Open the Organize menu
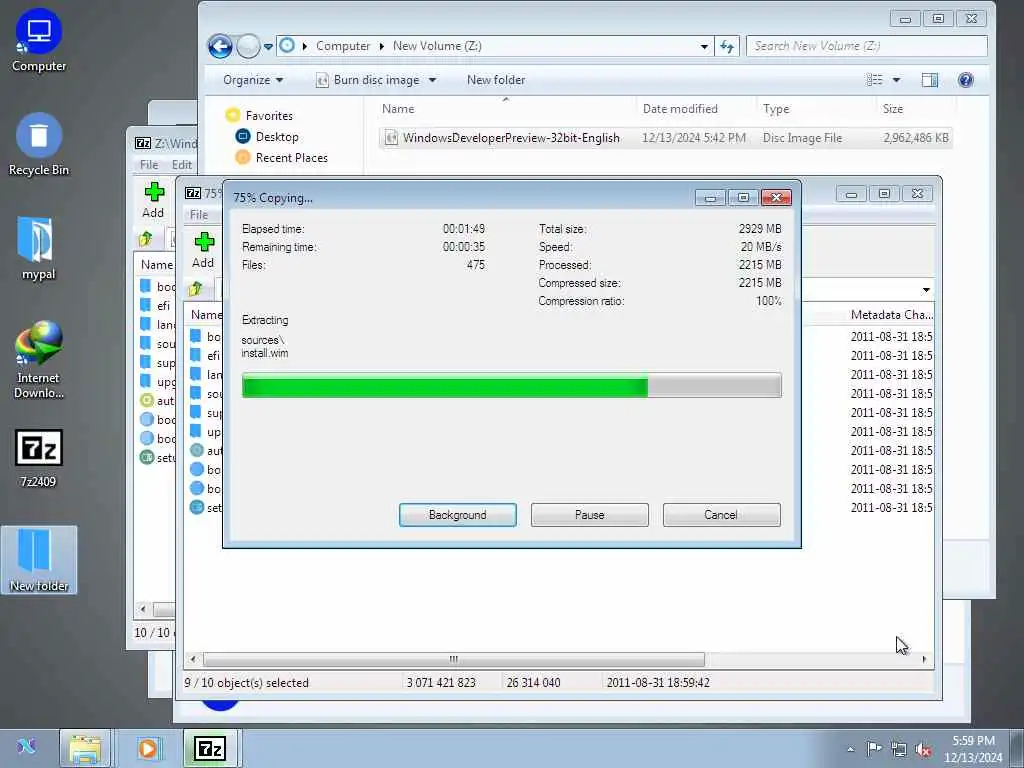1024x768 pixels. click(253, 80)
